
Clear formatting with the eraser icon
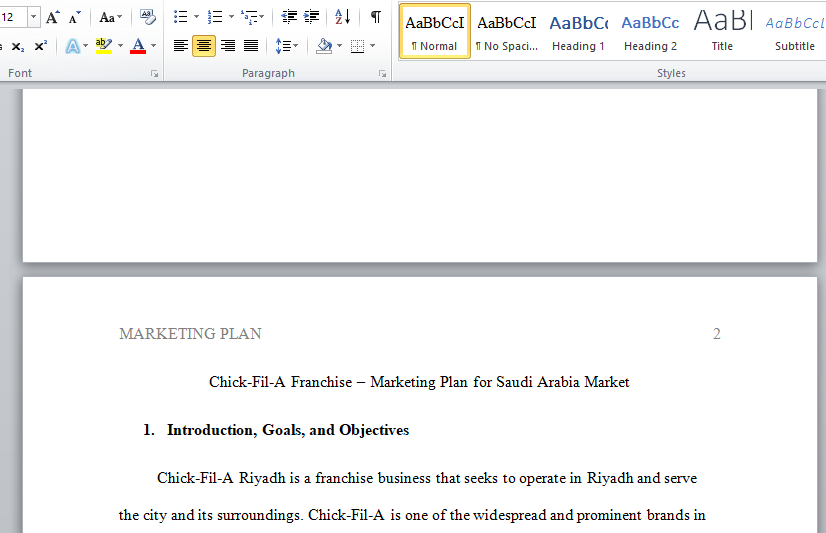[148, 17]
